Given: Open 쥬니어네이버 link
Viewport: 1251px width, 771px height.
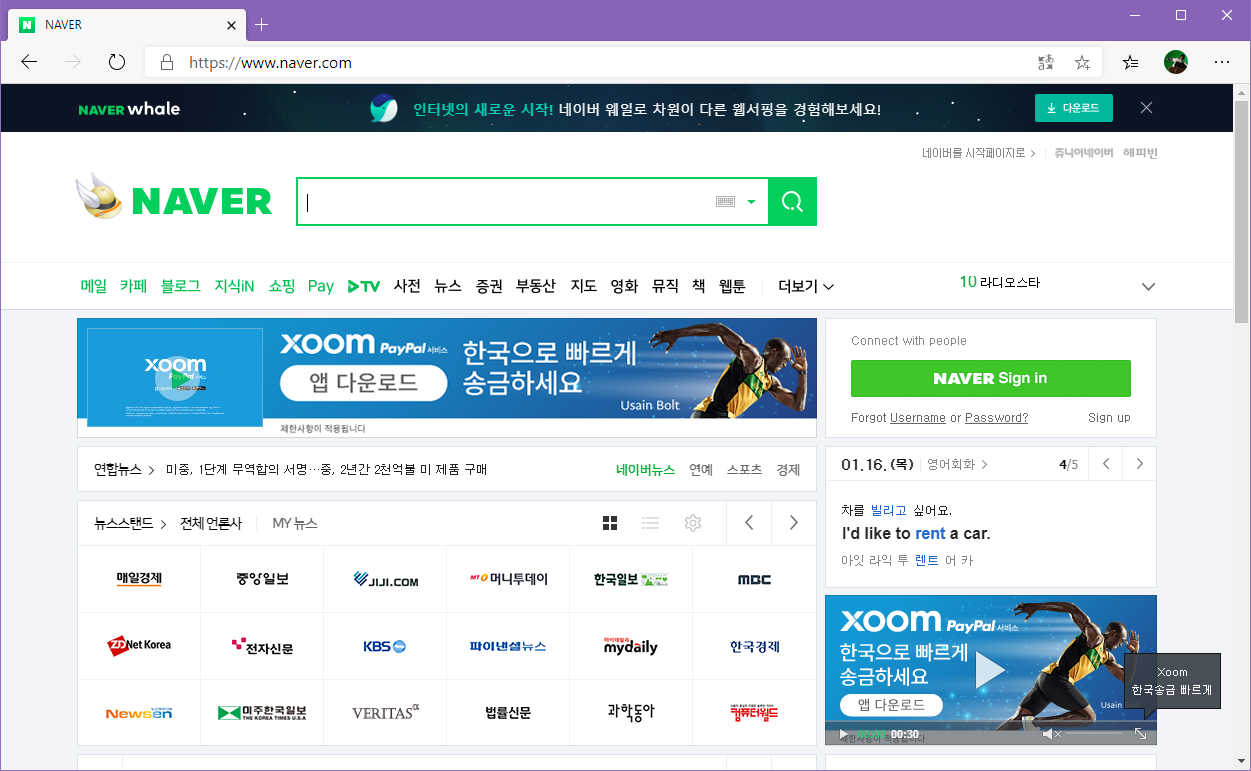Looking at the screenshot, I should coord(1084,153).
